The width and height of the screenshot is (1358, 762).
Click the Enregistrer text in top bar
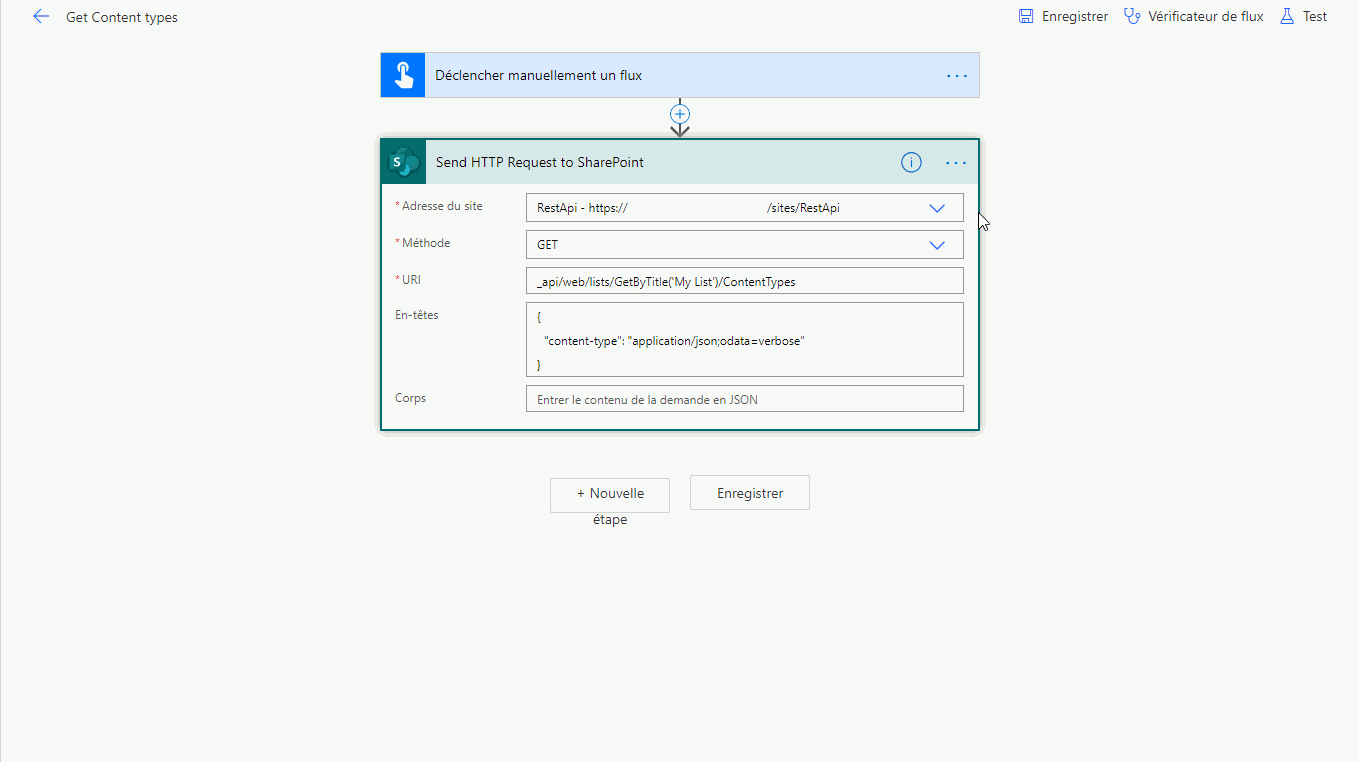(1075, 16)
